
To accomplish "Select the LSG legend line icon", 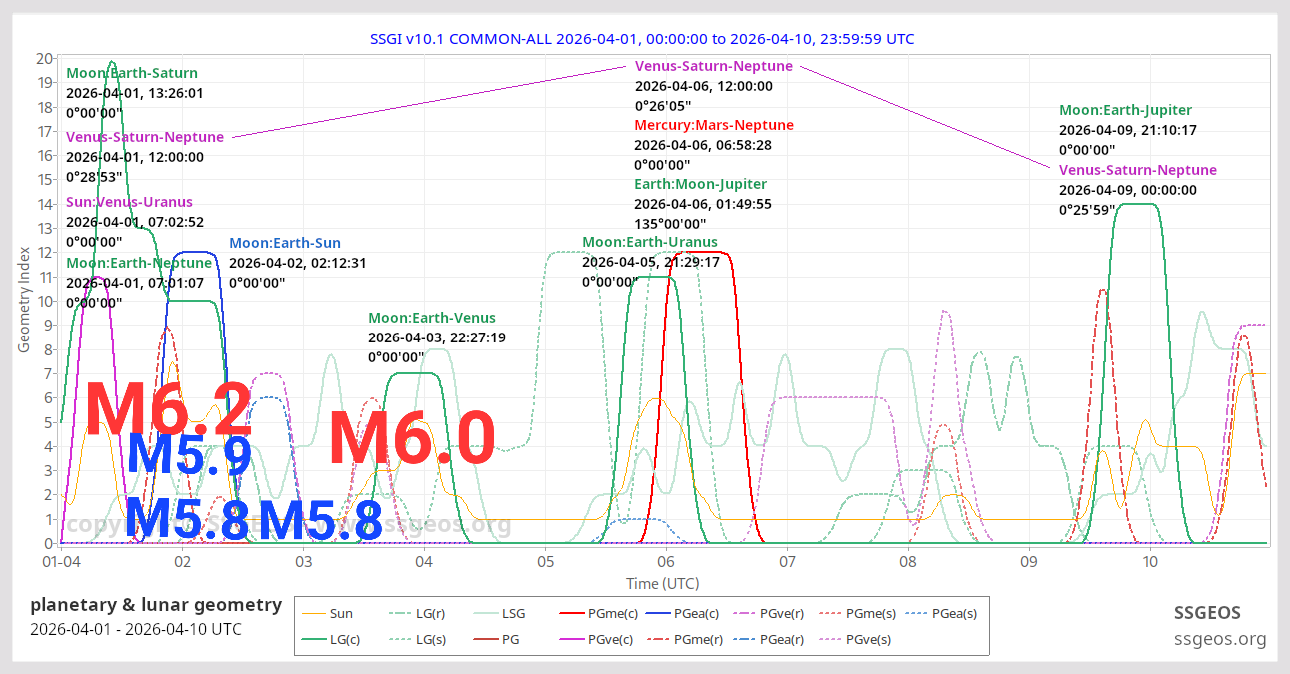I will pyautogui.click(x=485, y=612).
